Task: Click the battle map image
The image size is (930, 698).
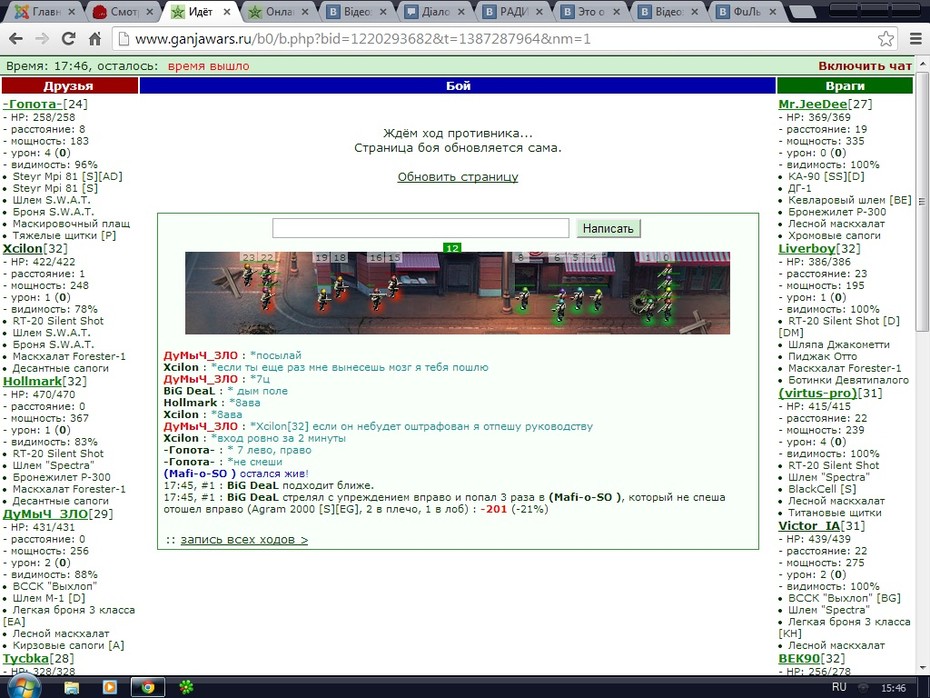Action: pyautogui.click(x=457, y=293)
